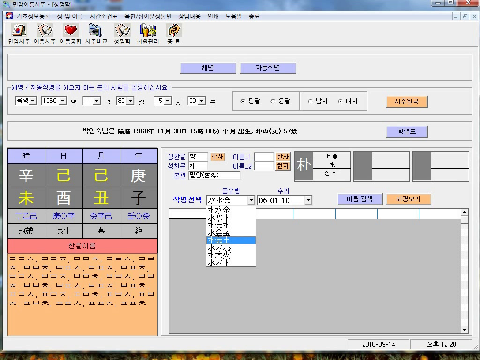Click the wide field below the surname fields

[x=214, y=175]
